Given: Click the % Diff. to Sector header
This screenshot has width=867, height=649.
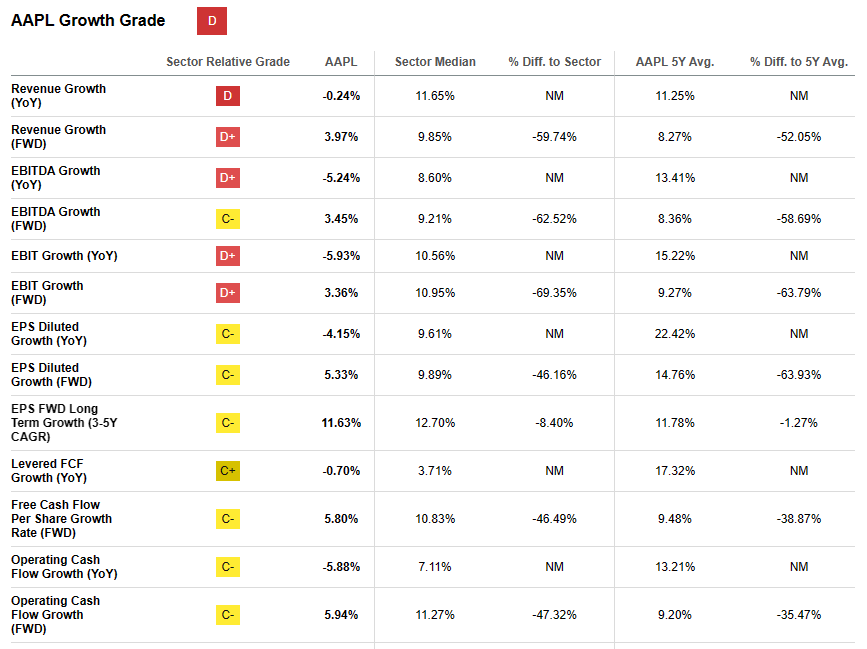Looking at the screenshot, I should (554, 62).
